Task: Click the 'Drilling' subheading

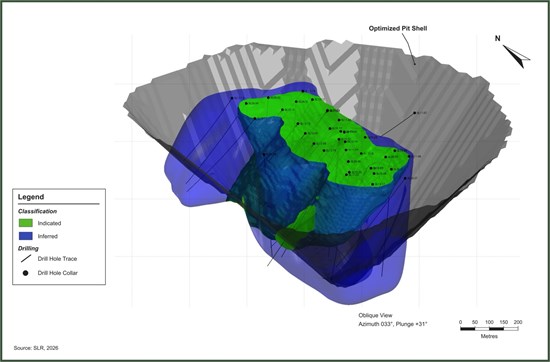Action: pos(28,248)
